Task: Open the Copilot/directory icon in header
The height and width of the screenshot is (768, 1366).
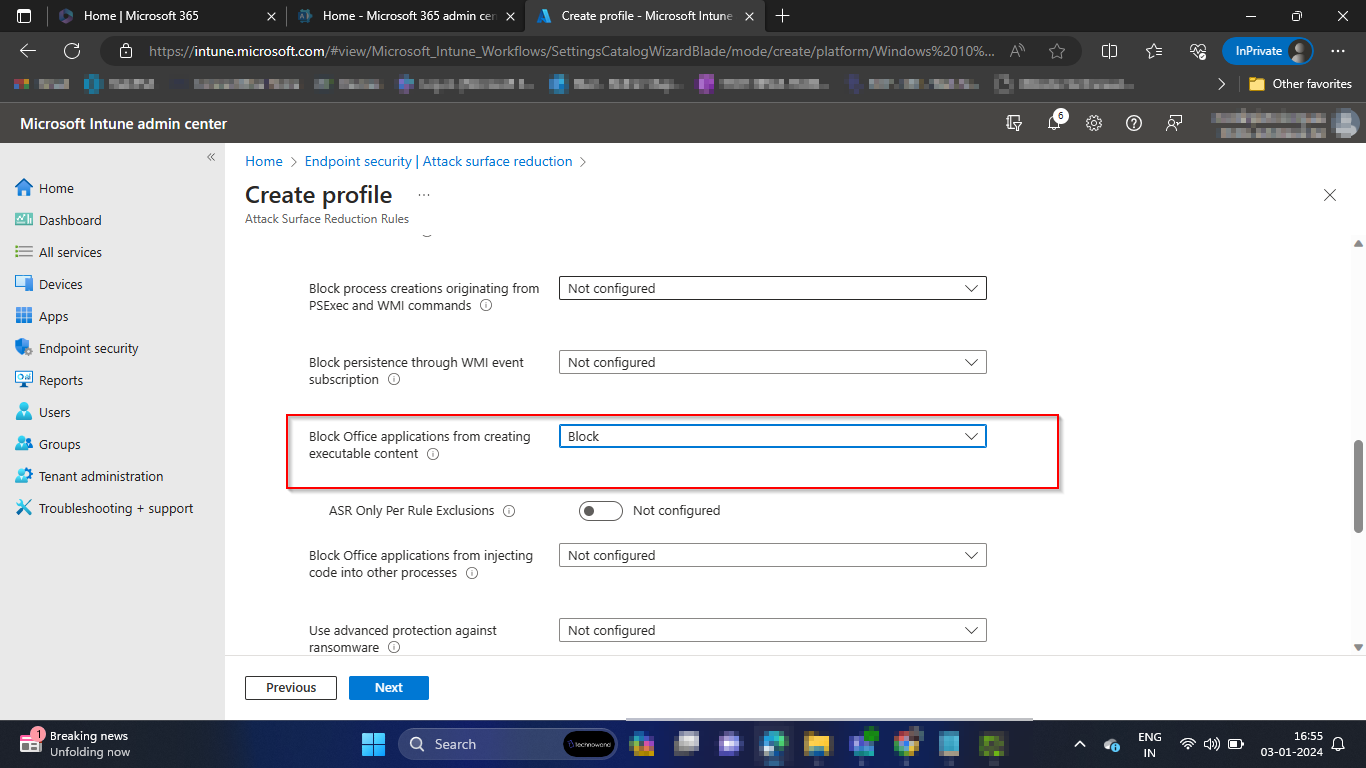Action: pyautogui.click(x=1014, y=123)
